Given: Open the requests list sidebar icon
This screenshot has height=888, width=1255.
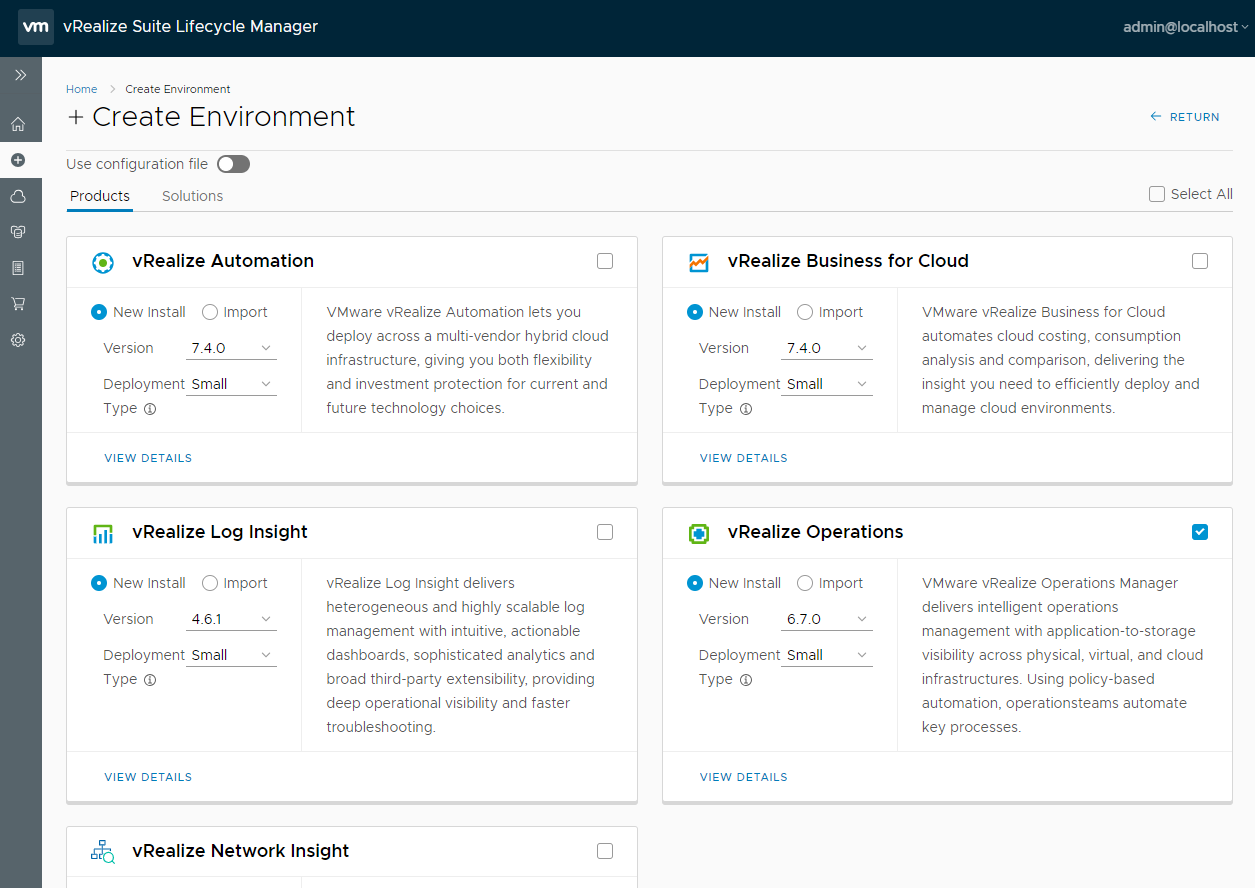Looking at the screenshot, I should click(18, 268).
